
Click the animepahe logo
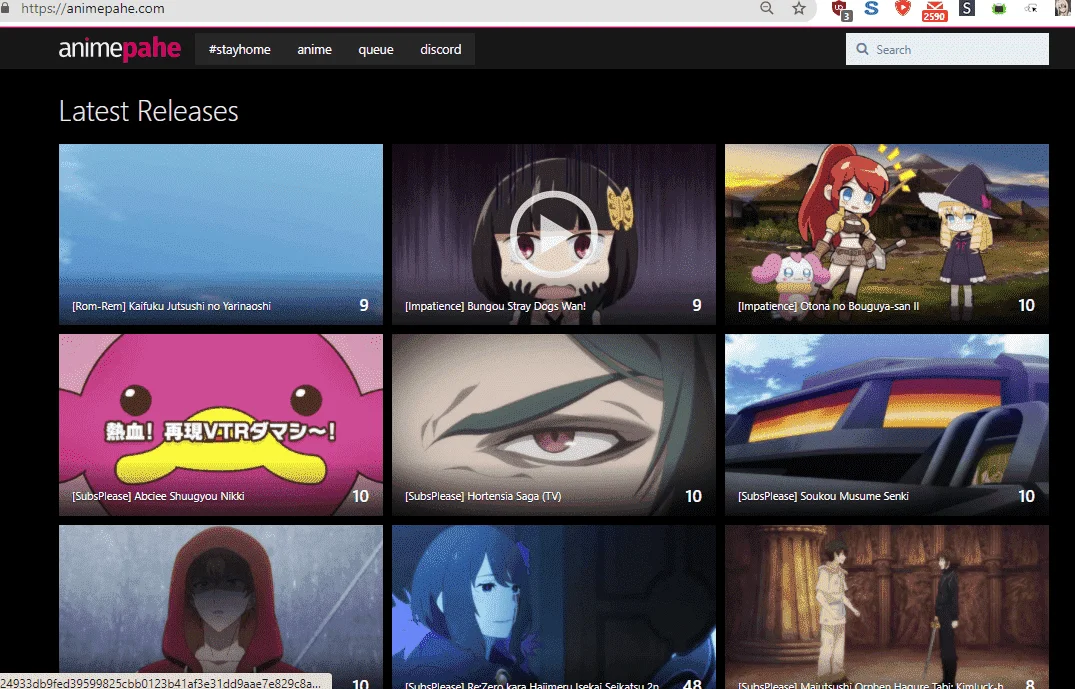pyautogui.click(x=119, y=49)
